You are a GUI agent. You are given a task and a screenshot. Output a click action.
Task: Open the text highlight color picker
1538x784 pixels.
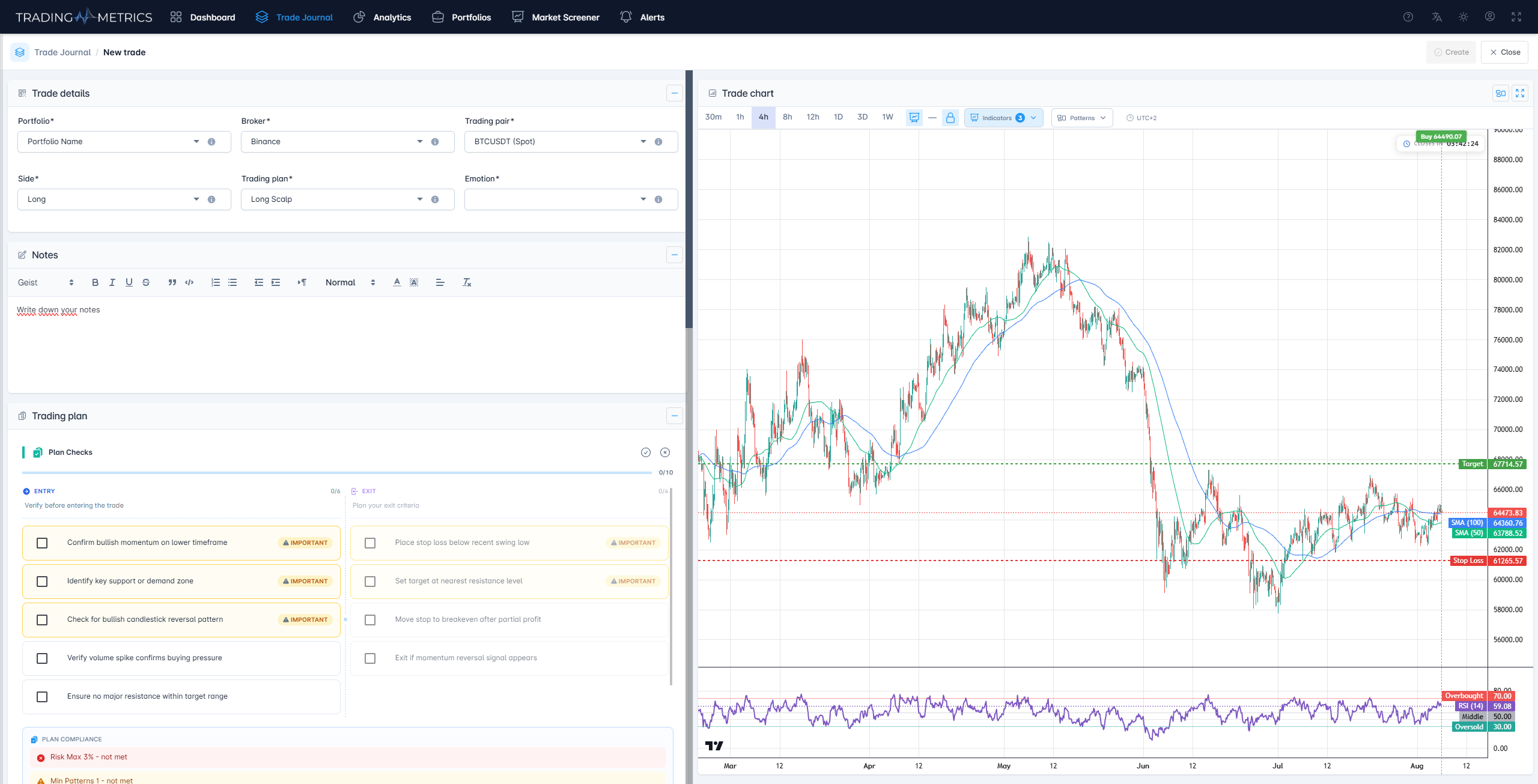coord(413,282)
